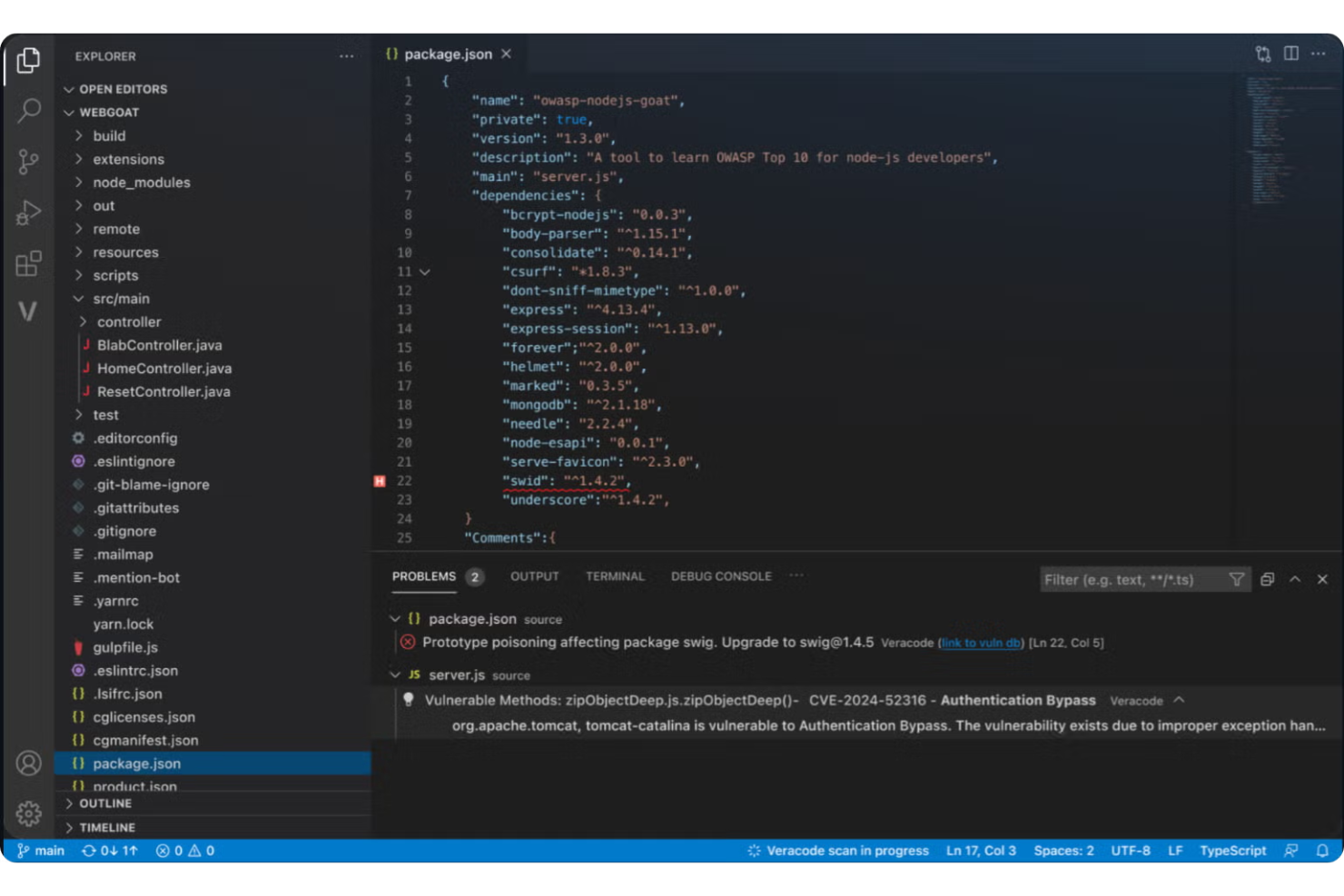
Task: Open the Search view icon
Action: click(28, 111)
